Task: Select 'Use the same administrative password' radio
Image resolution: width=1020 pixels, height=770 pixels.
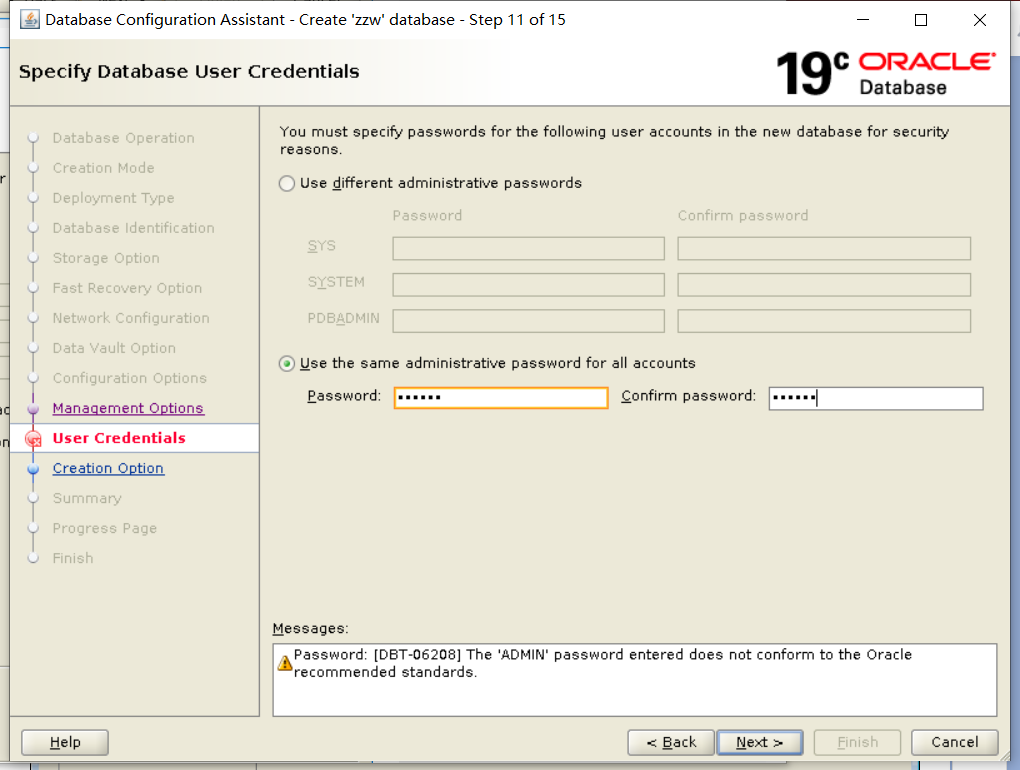Action: click(x=287, y=364)
